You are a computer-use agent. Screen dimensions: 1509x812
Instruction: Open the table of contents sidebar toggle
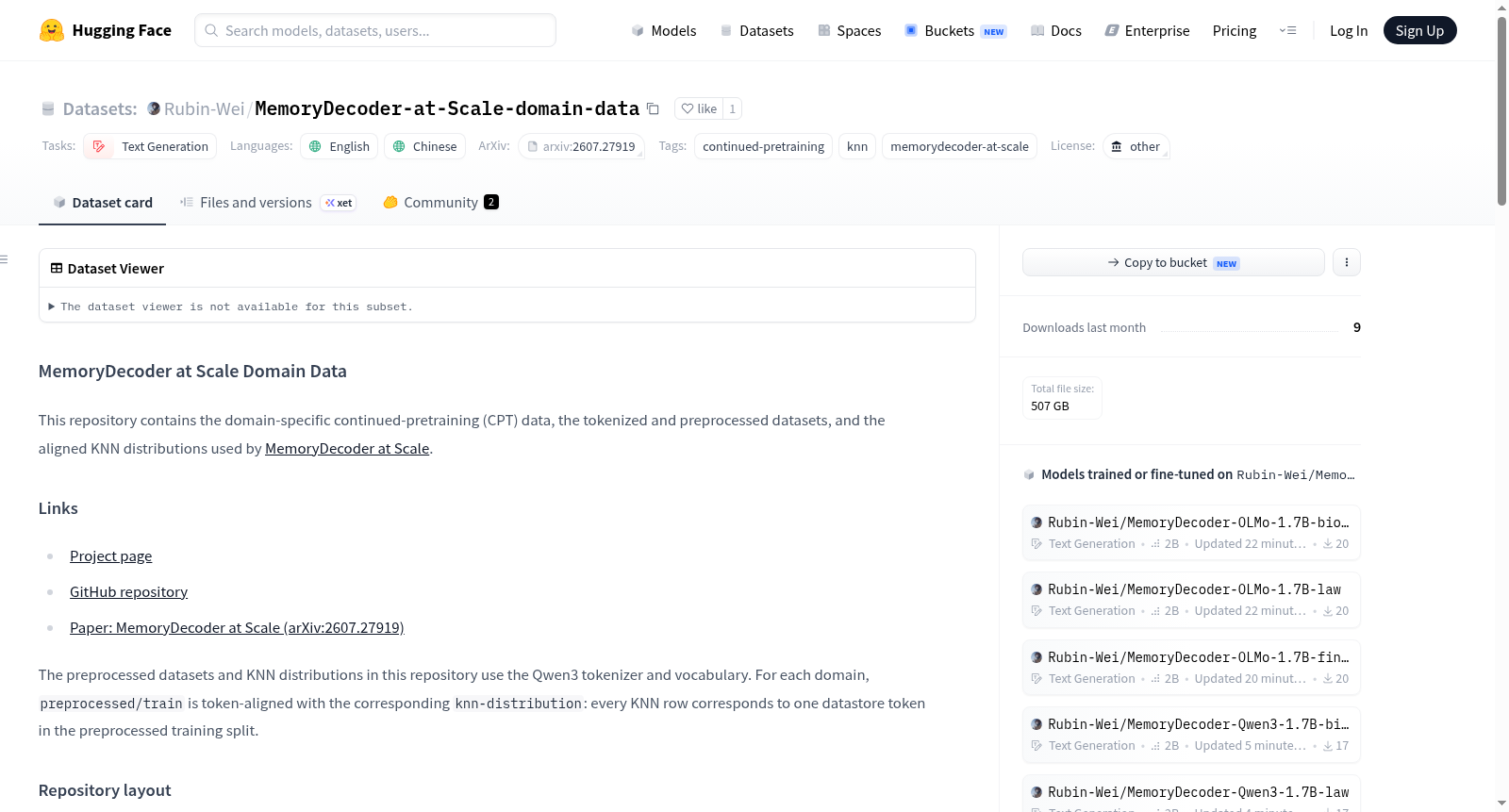pos(5,259)
